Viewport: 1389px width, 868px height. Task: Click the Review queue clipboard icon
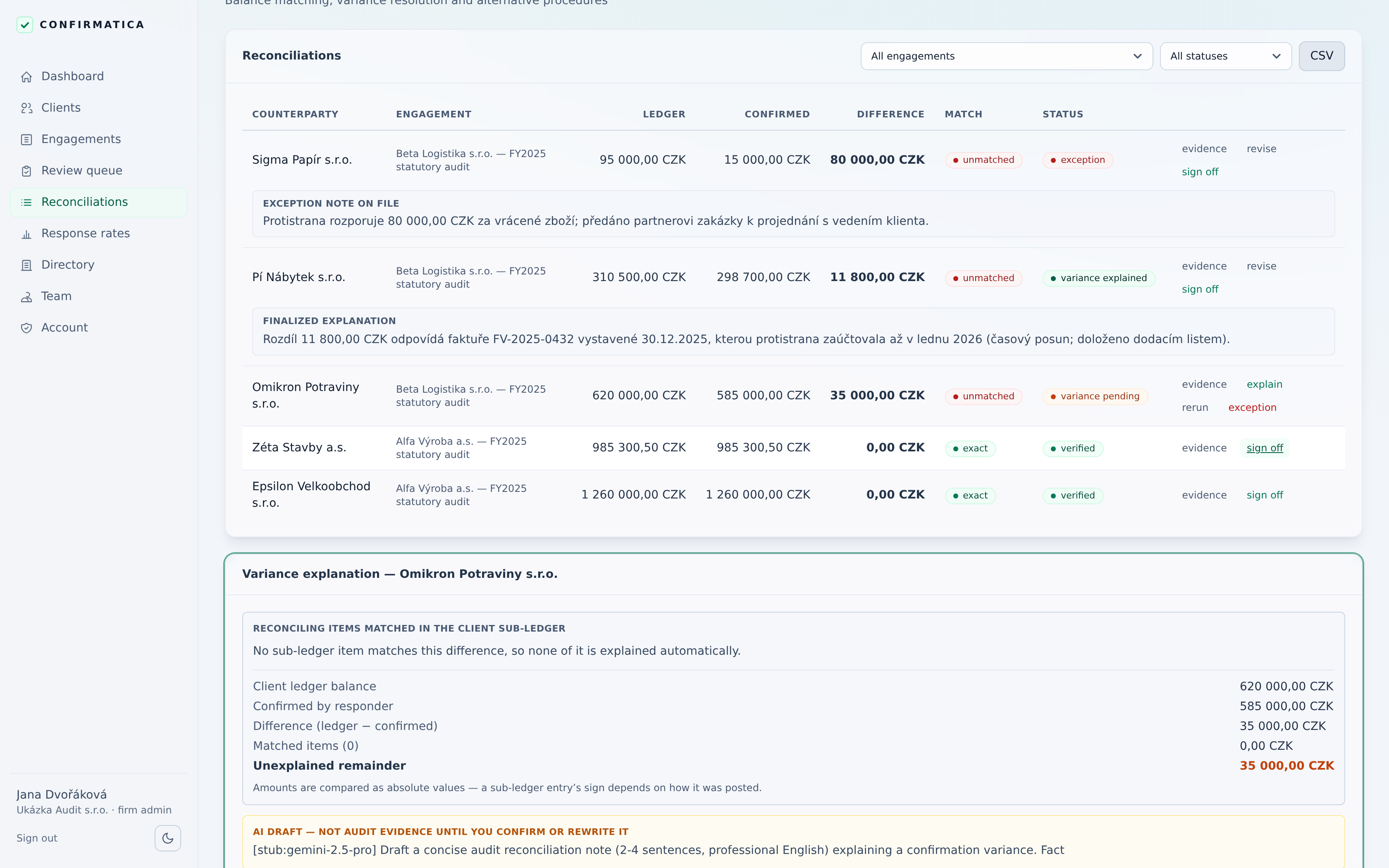pyautogui.click(x=26, y=171)
